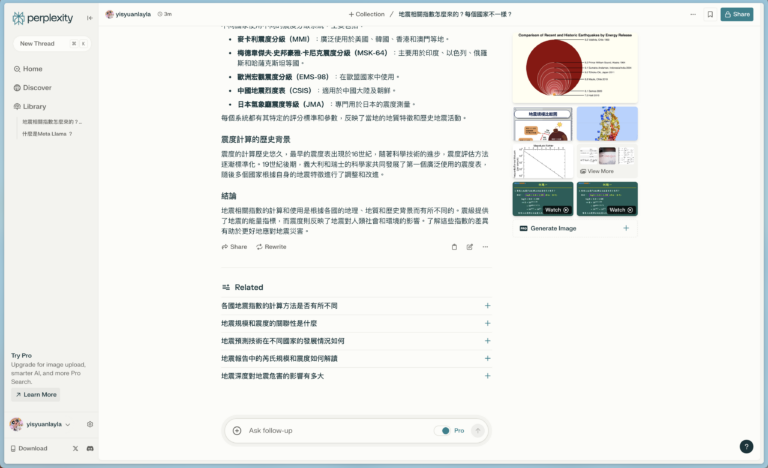
Task: Click the Rewrite button below the answer
Action: pos(269,246)
